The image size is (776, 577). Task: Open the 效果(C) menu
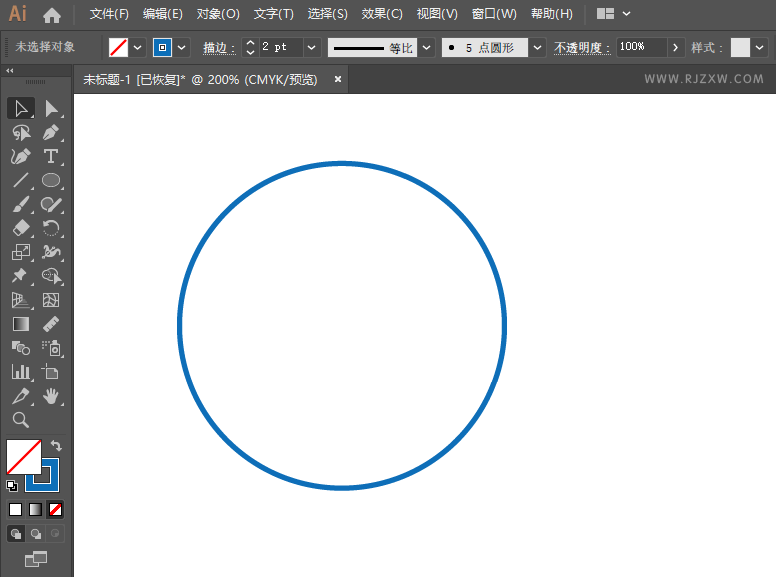[x=381, y=14]
